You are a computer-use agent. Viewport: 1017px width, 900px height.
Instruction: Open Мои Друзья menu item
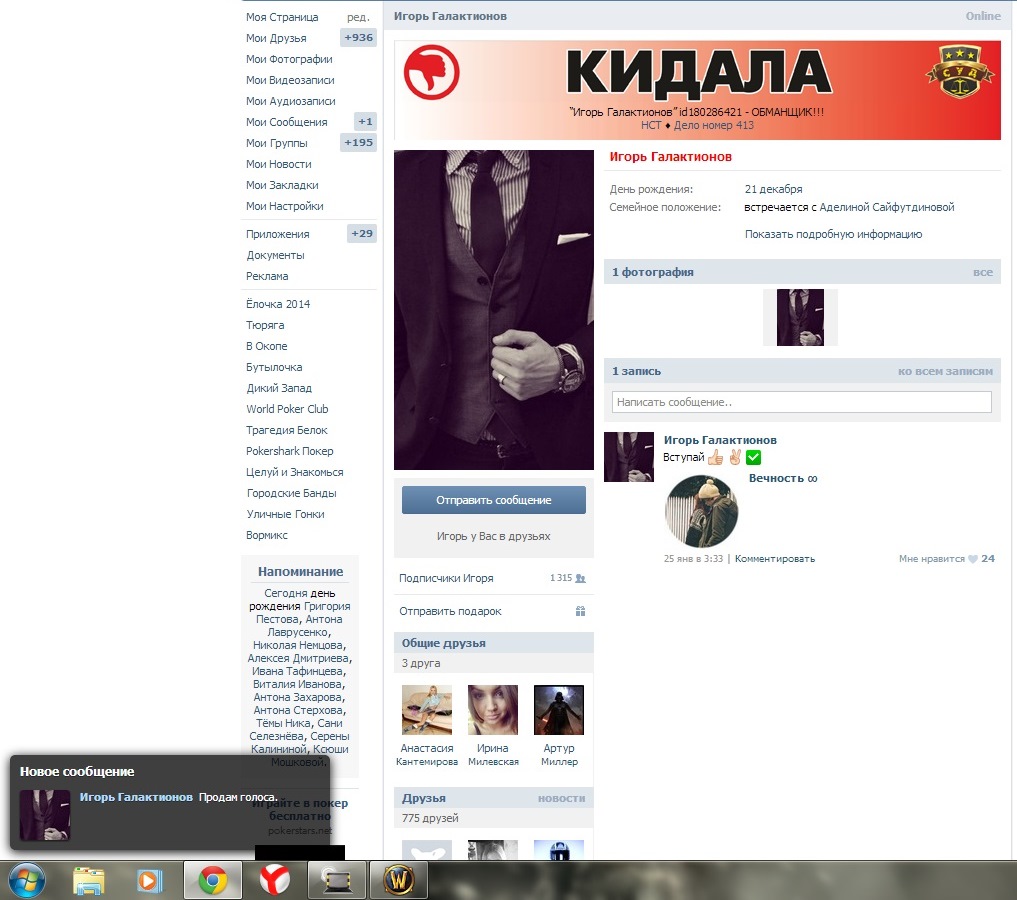276,38
